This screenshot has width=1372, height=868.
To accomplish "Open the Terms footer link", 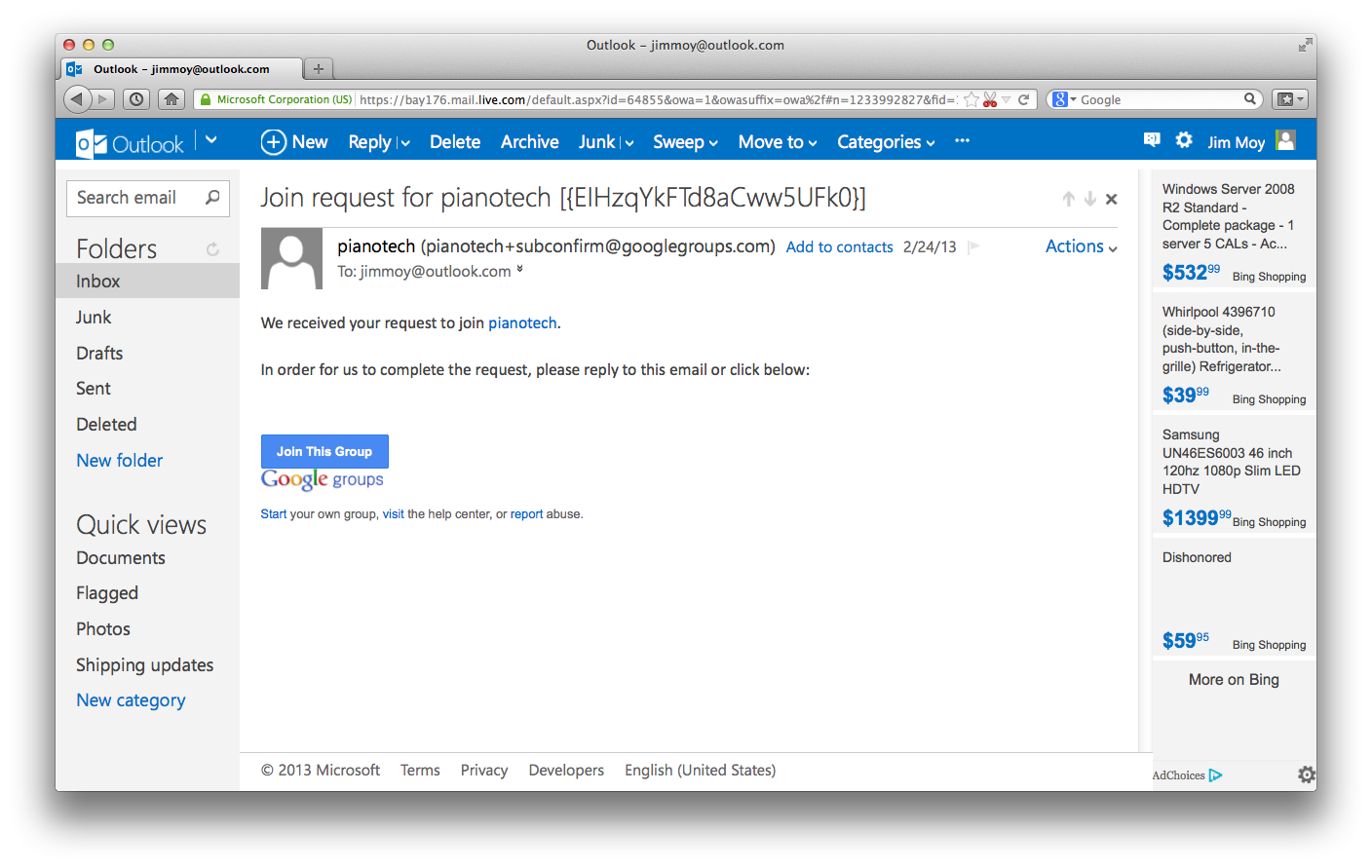I will click(420, 771).
